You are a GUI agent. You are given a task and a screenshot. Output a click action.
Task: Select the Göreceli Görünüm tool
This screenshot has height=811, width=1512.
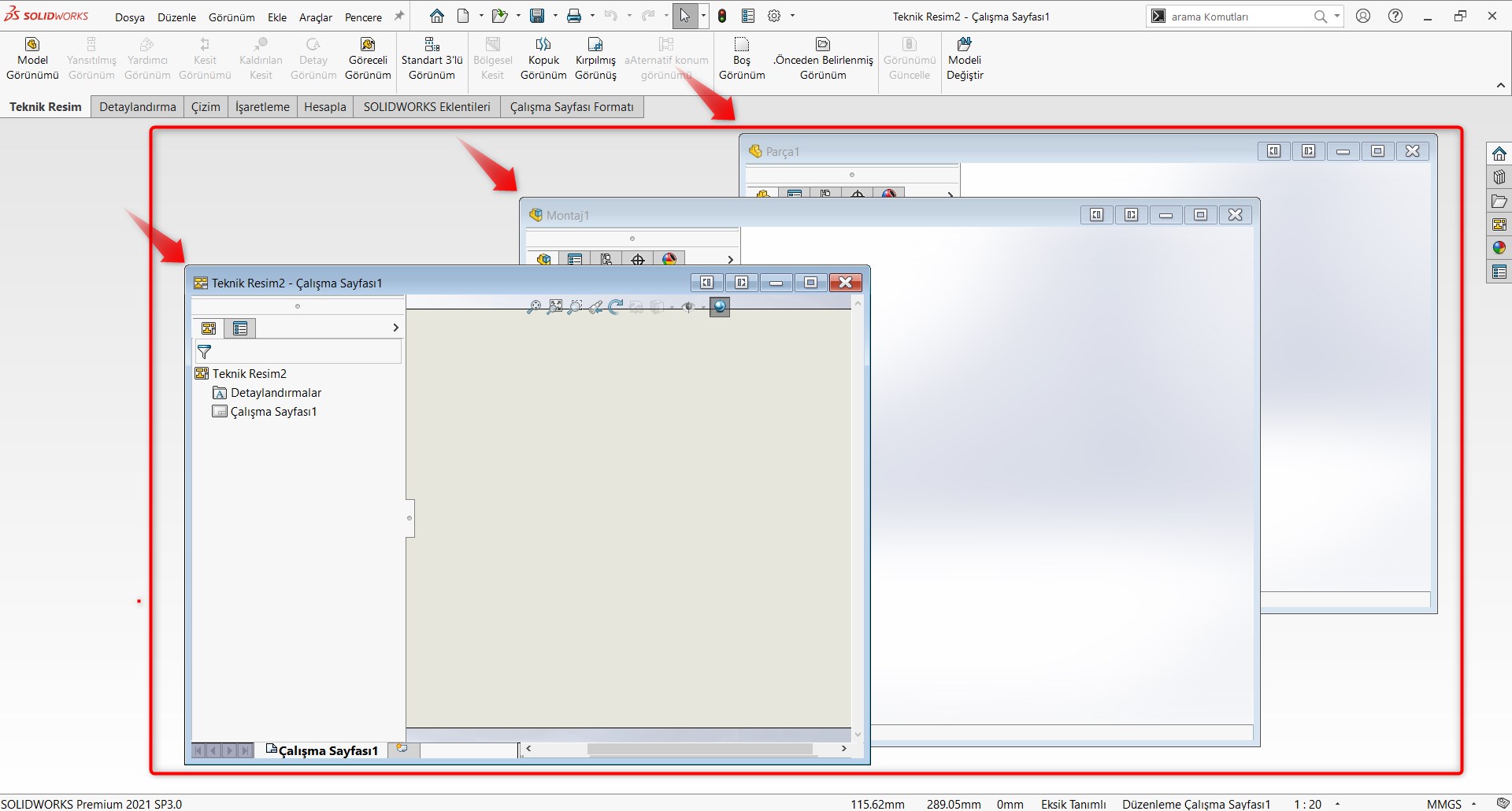368,59
